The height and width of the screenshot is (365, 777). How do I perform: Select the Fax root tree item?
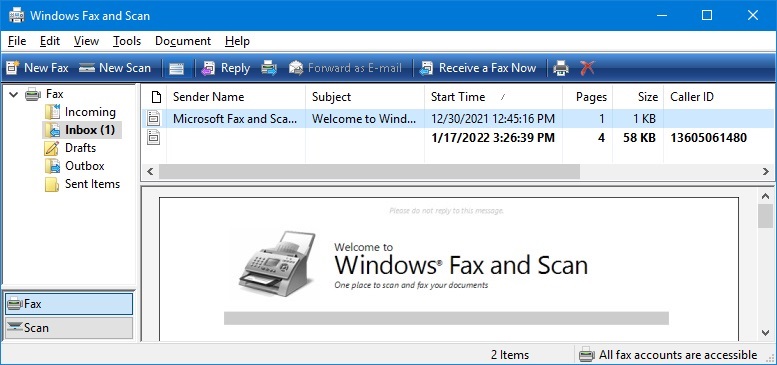click(55, 94)
